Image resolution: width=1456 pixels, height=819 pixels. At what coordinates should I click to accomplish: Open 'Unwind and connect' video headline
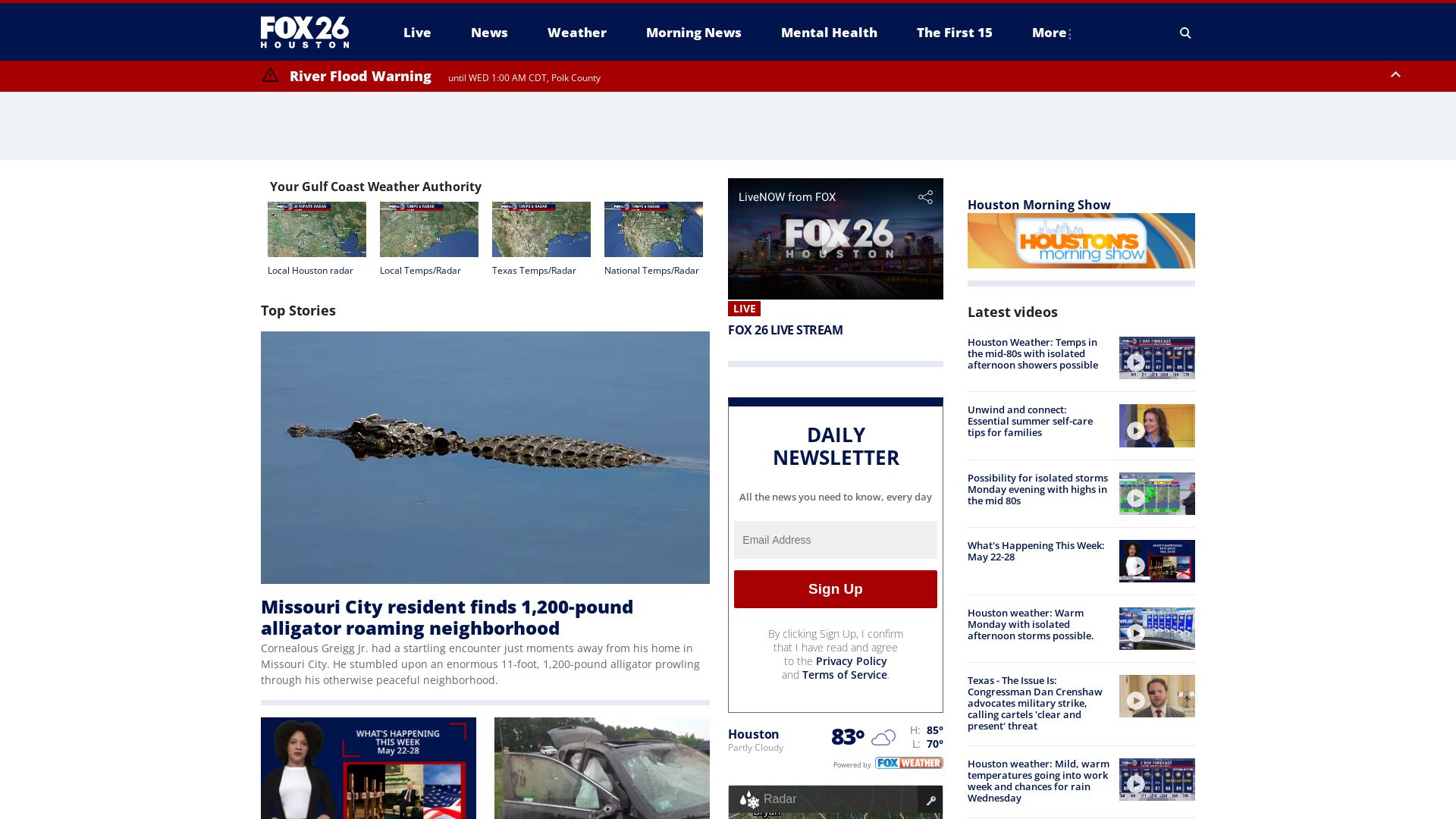pyautogui.click(x=1031, y=421)
